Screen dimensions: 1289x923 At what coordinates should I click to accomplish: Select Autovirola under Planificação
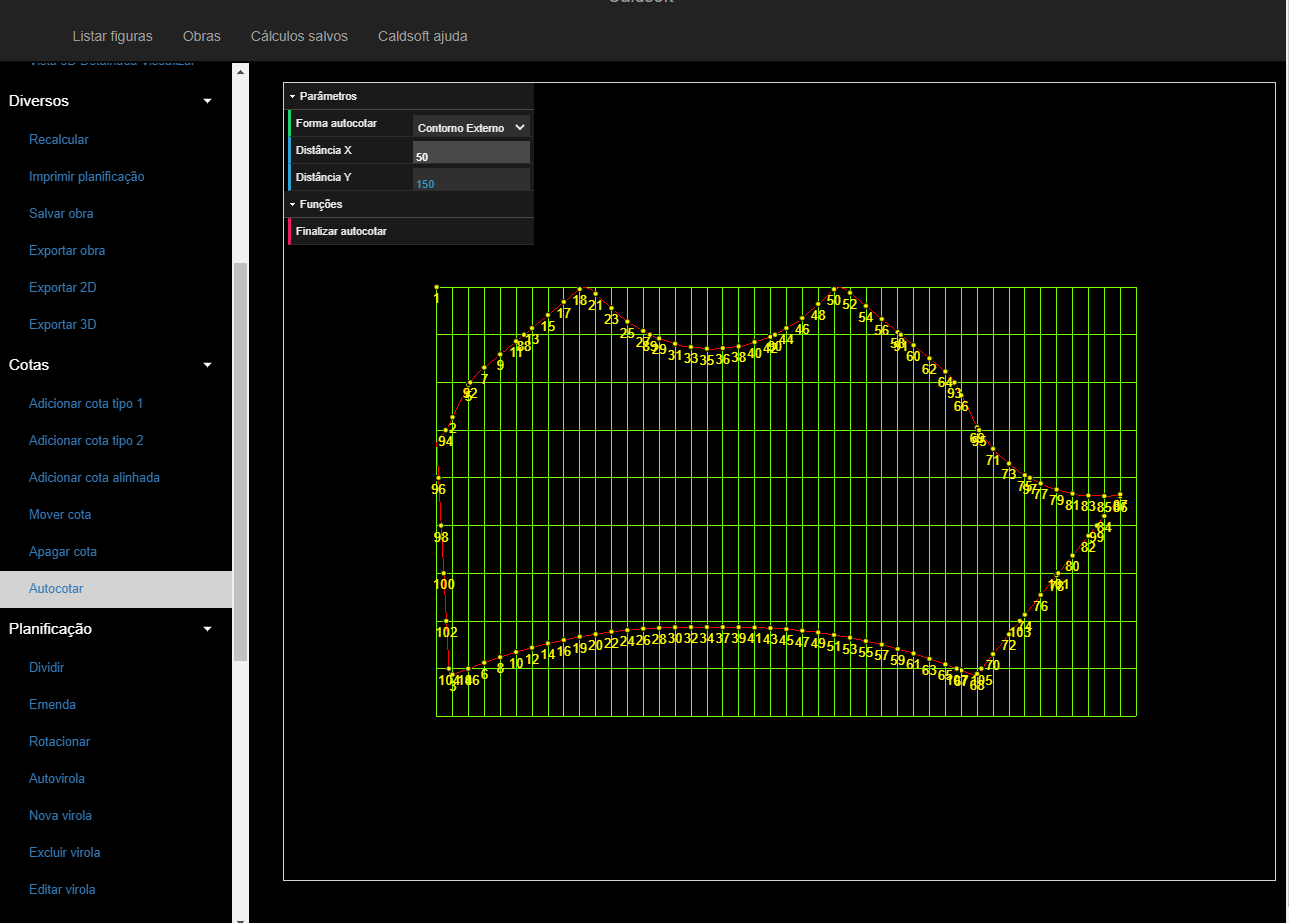57,779
